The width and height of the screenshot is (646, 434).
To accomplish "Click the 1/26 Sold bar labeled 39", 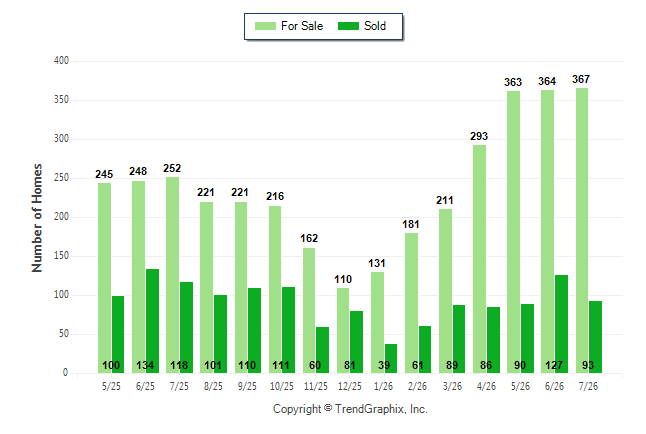I will [391, 359].
